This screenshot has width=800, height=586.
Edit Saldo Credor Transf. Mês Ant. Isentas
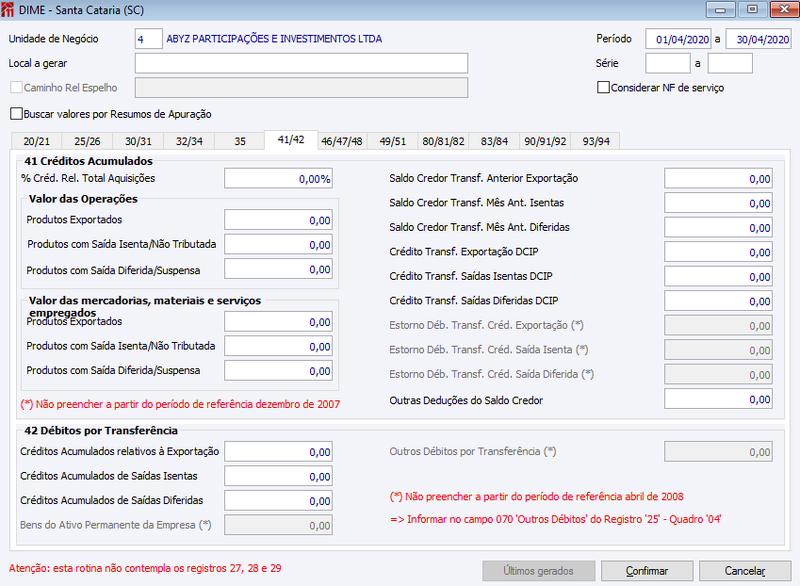[718, 203]
